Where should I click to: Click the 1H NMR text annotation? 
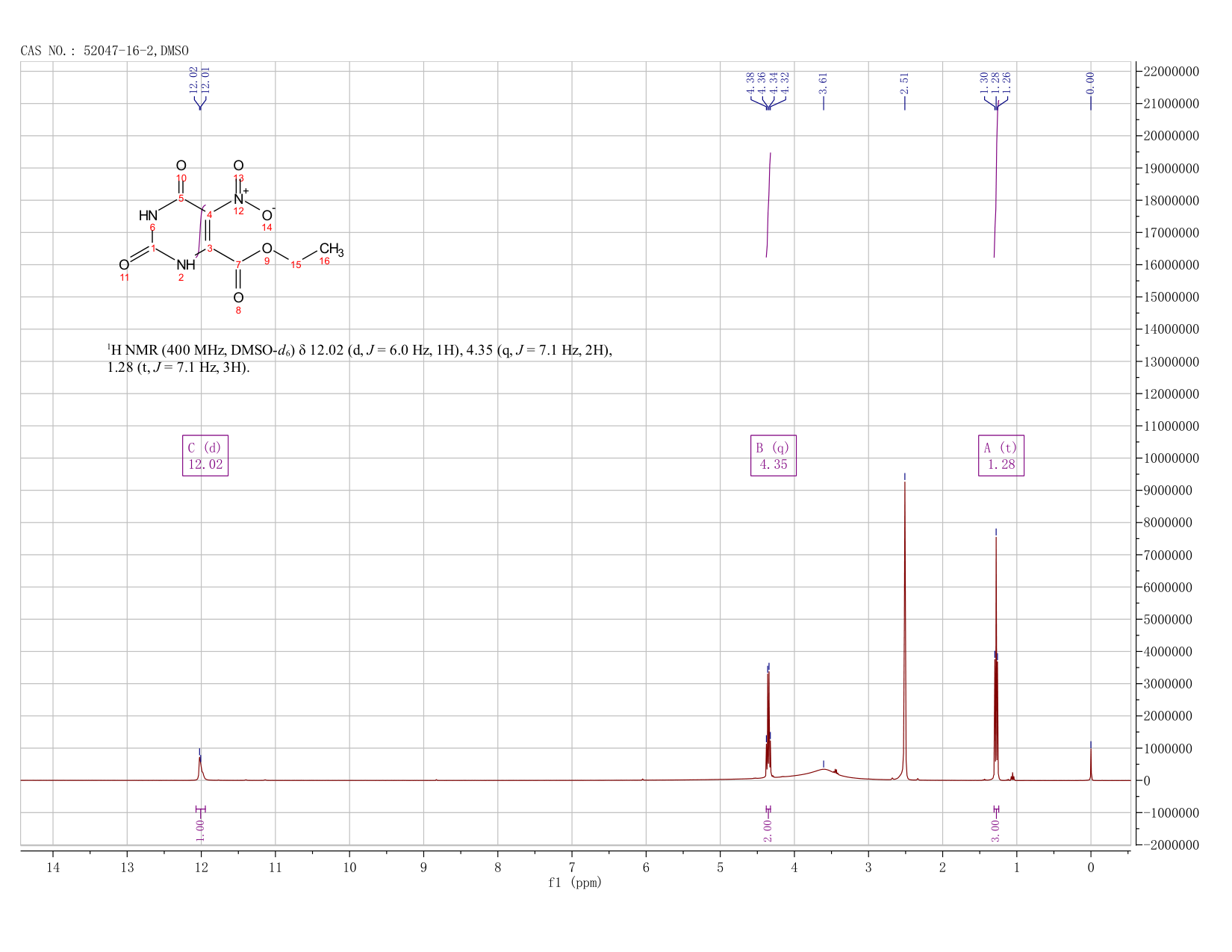pyautogui.click(x=360, y=358)
